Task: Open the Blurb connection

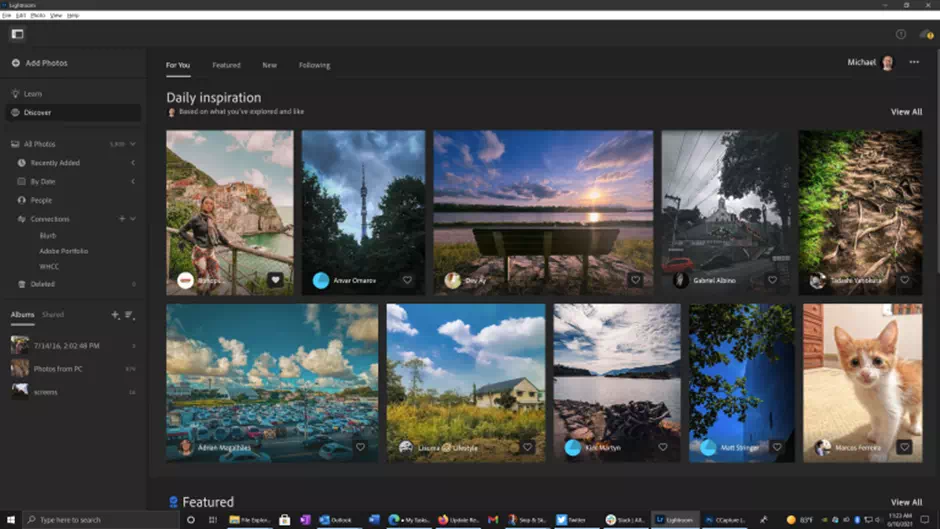Action: 48,236
